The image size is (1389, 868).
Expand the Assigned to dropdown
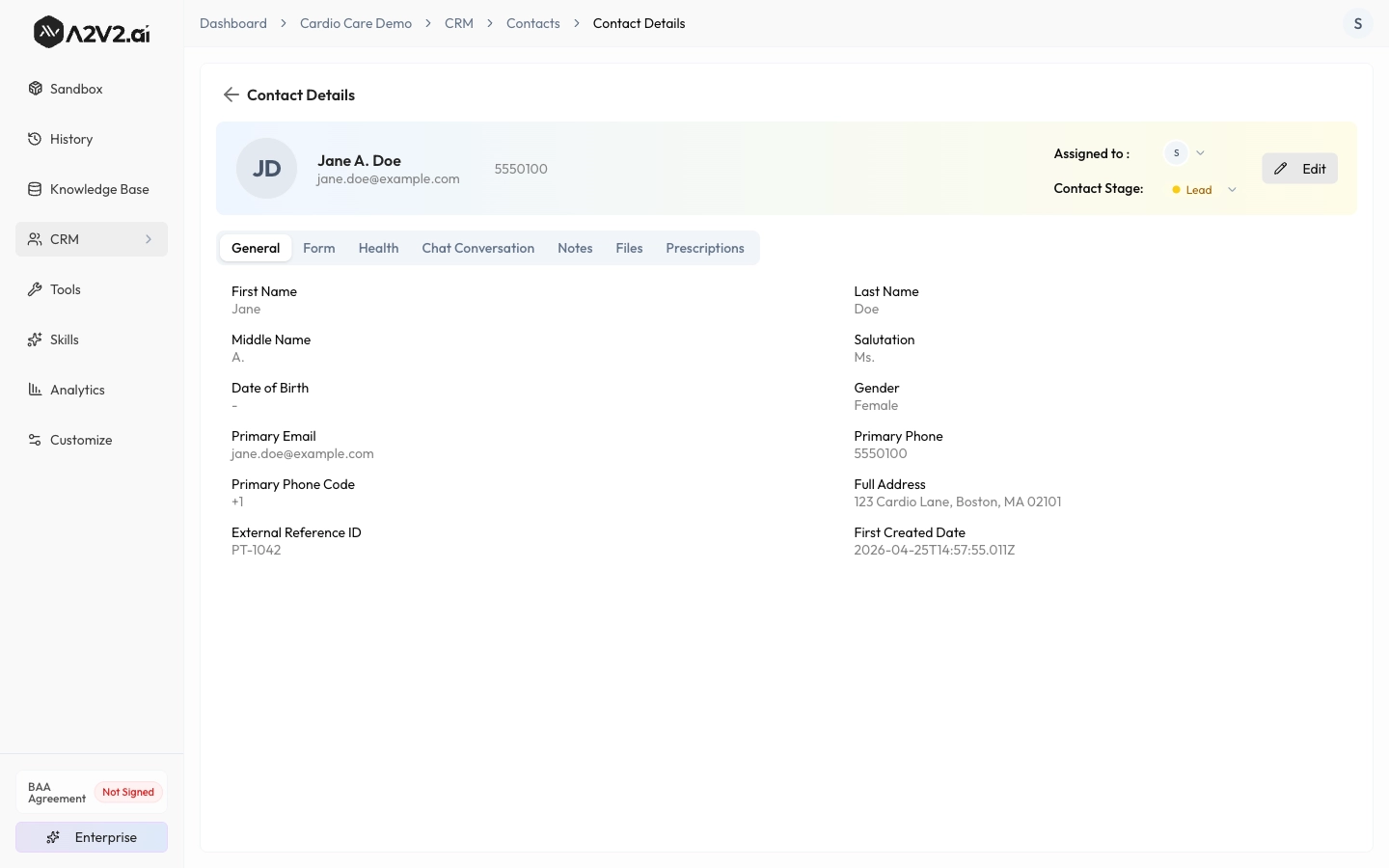[1200, 153]
